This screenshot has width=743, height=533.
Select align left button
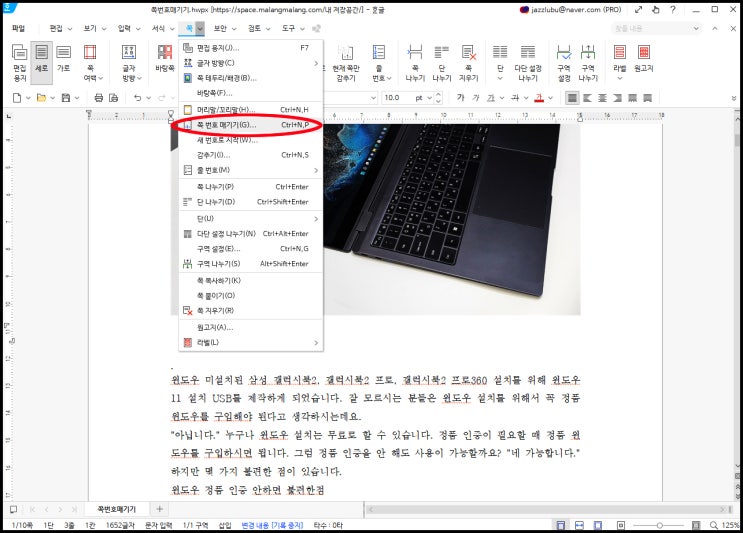(588, 98)
